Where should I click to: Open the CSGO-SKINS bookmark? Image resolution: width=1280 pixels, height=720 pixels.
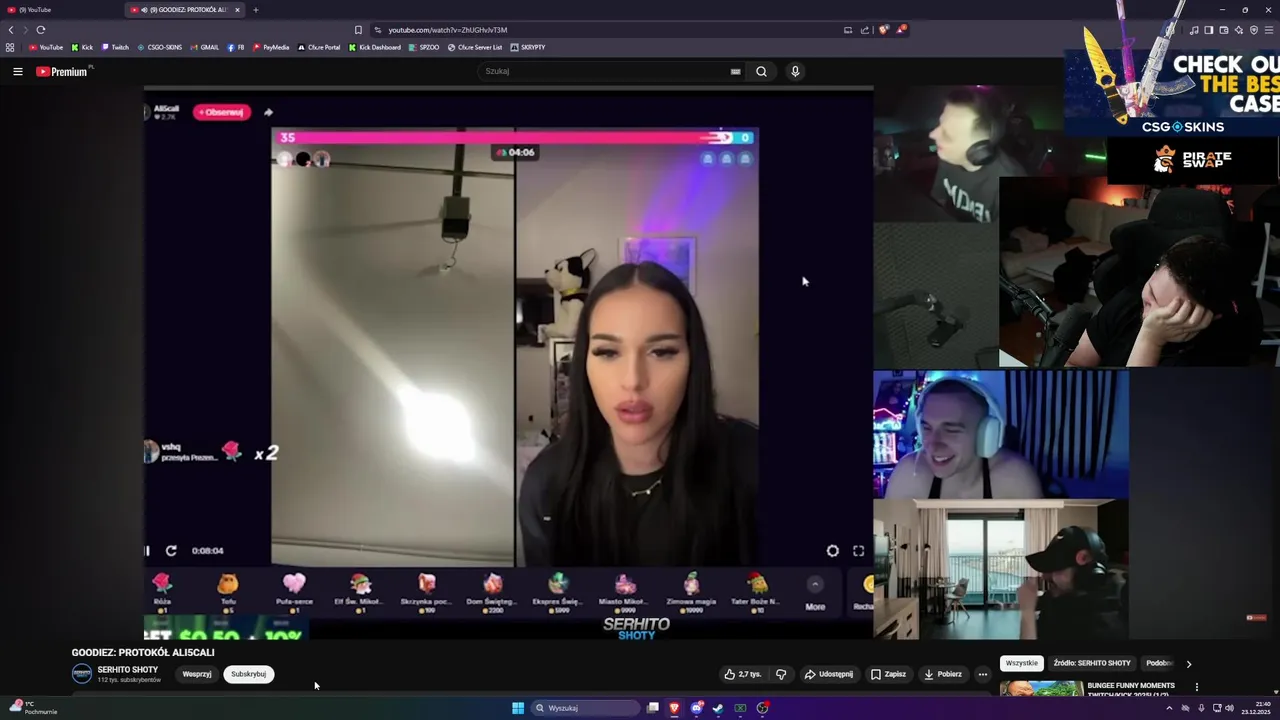[160, 47]
